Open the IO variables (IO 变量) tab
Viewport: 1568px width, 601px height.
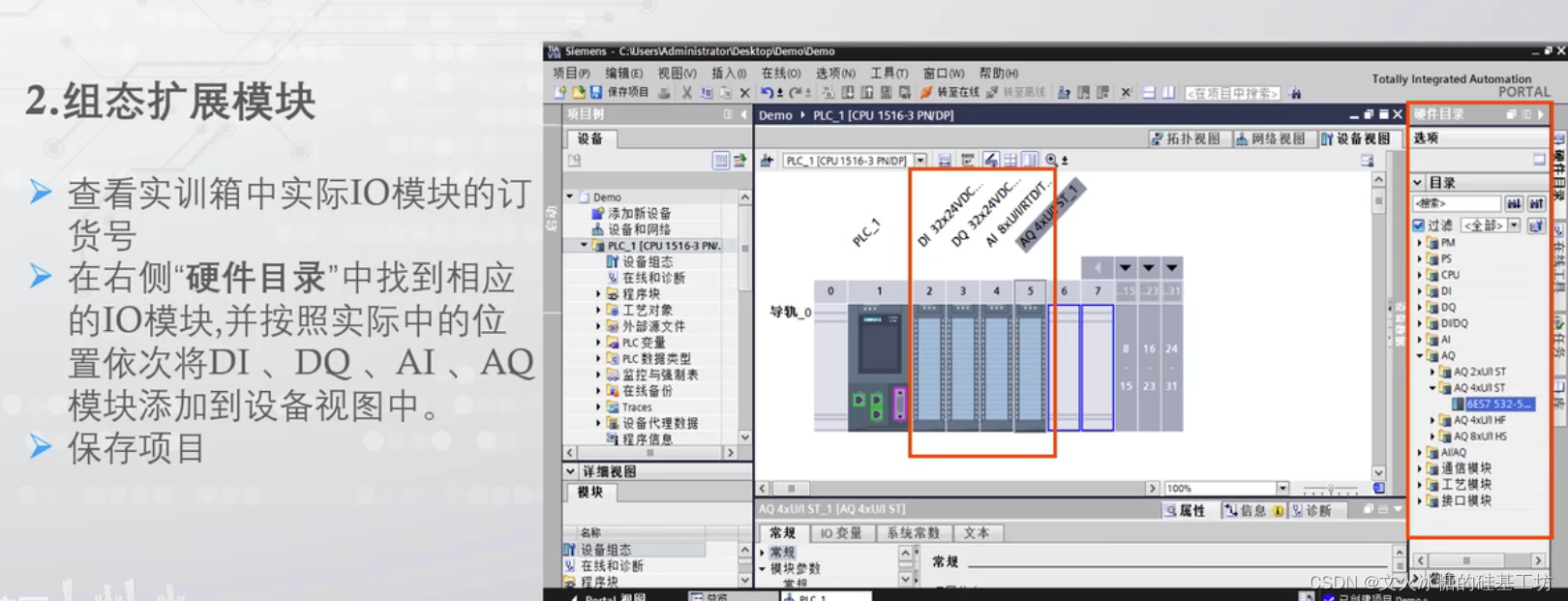(840, 533)
